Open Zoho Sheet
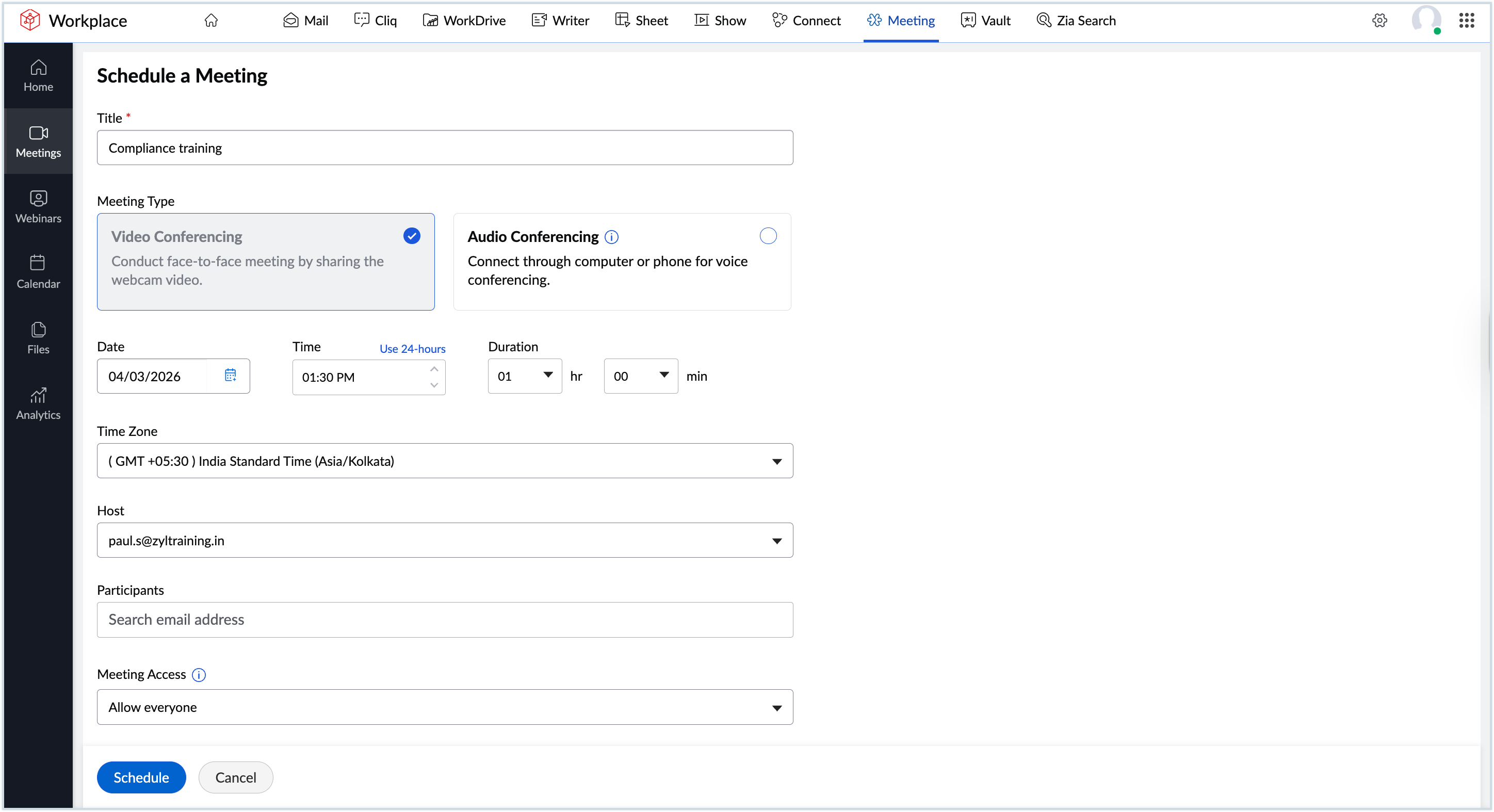The width and height of the screenshot is (1494, 812). 641,20
